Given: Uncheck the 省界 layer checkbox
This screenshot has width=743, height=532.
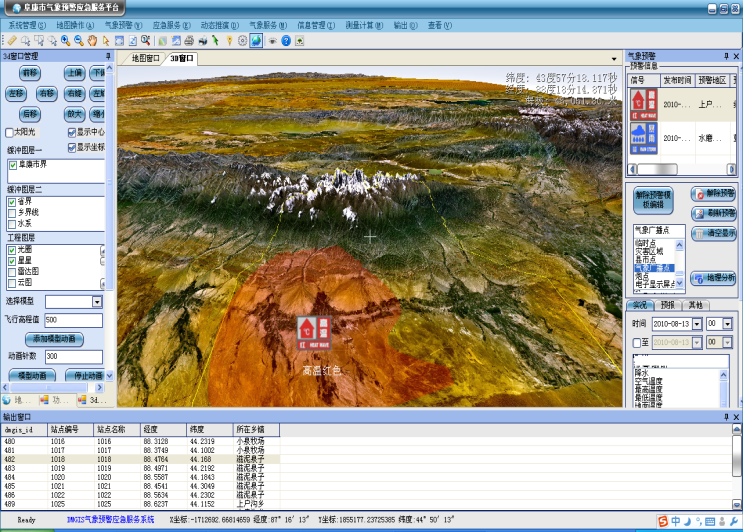Looking at the screenshot, I should (x=12, y=200).
